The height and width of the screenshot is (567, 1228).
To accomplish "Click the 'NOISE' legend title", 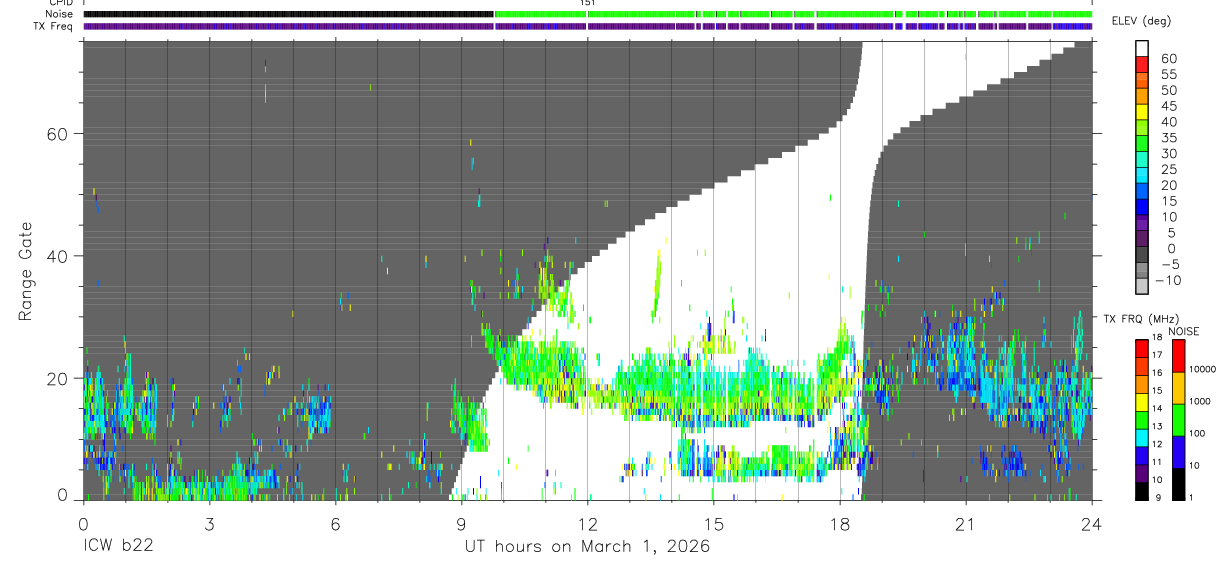I will tap(1185, 331).
